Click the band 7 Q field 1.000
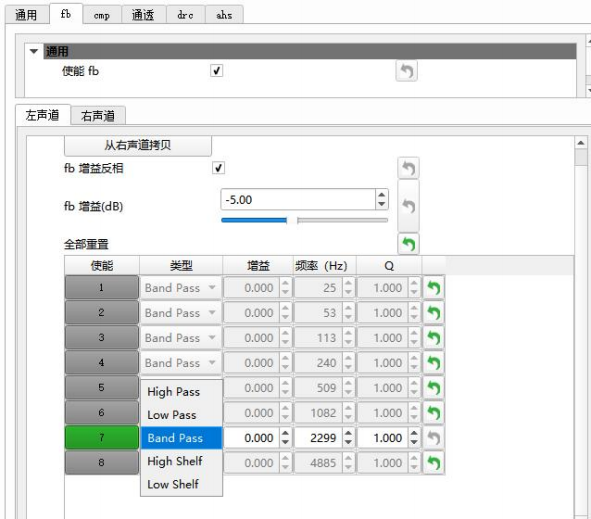Screen dimensions: 591x519 383,438
